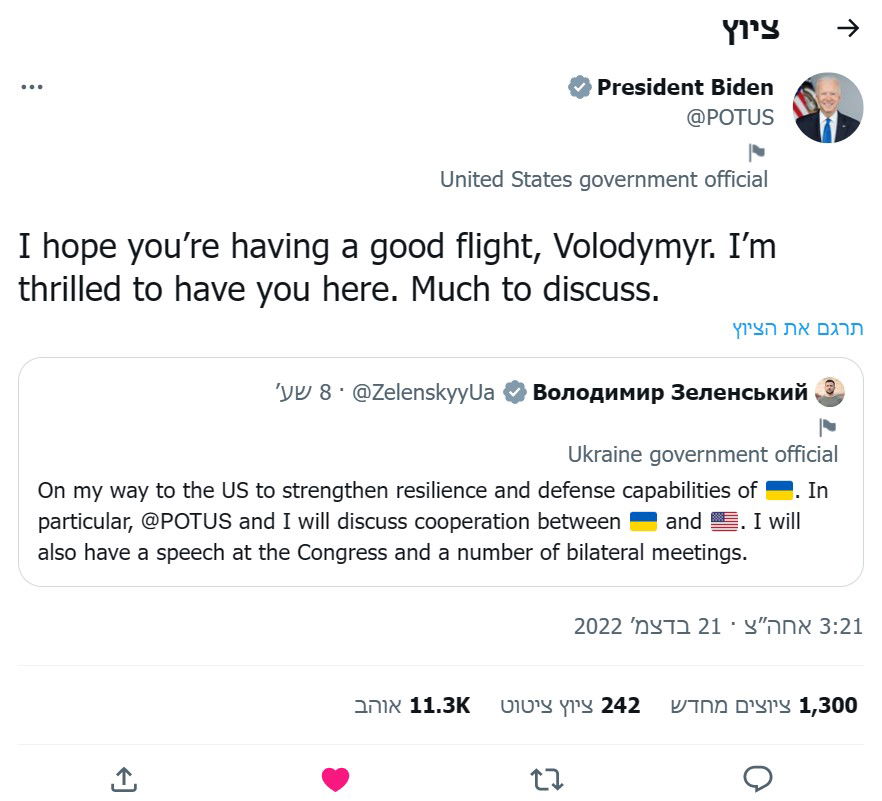Click the verified badge next to President Biden
This screenshot has height=801, width=882.
[580, 87]
